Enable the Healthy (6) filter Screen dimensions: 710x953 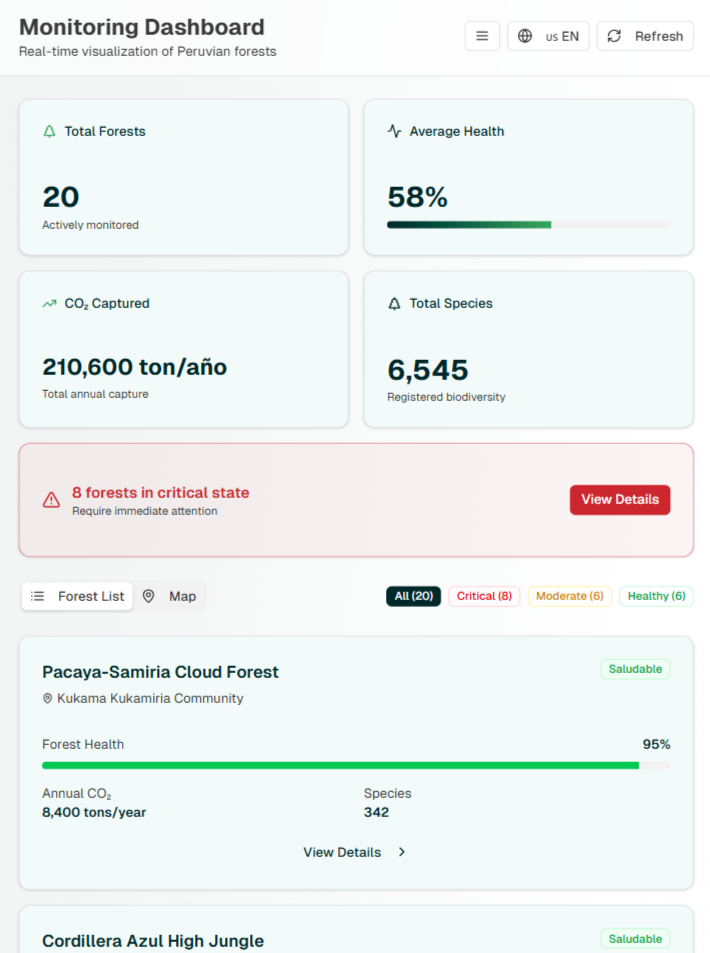[x=656, y=595]
